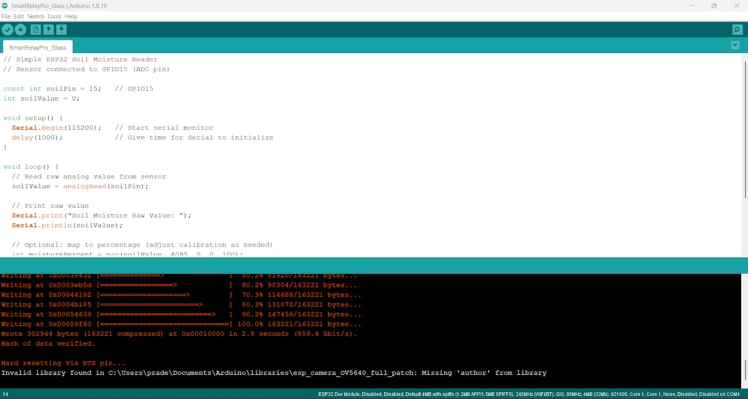Place cursor on the soilPin declaration line

(78, 89)
